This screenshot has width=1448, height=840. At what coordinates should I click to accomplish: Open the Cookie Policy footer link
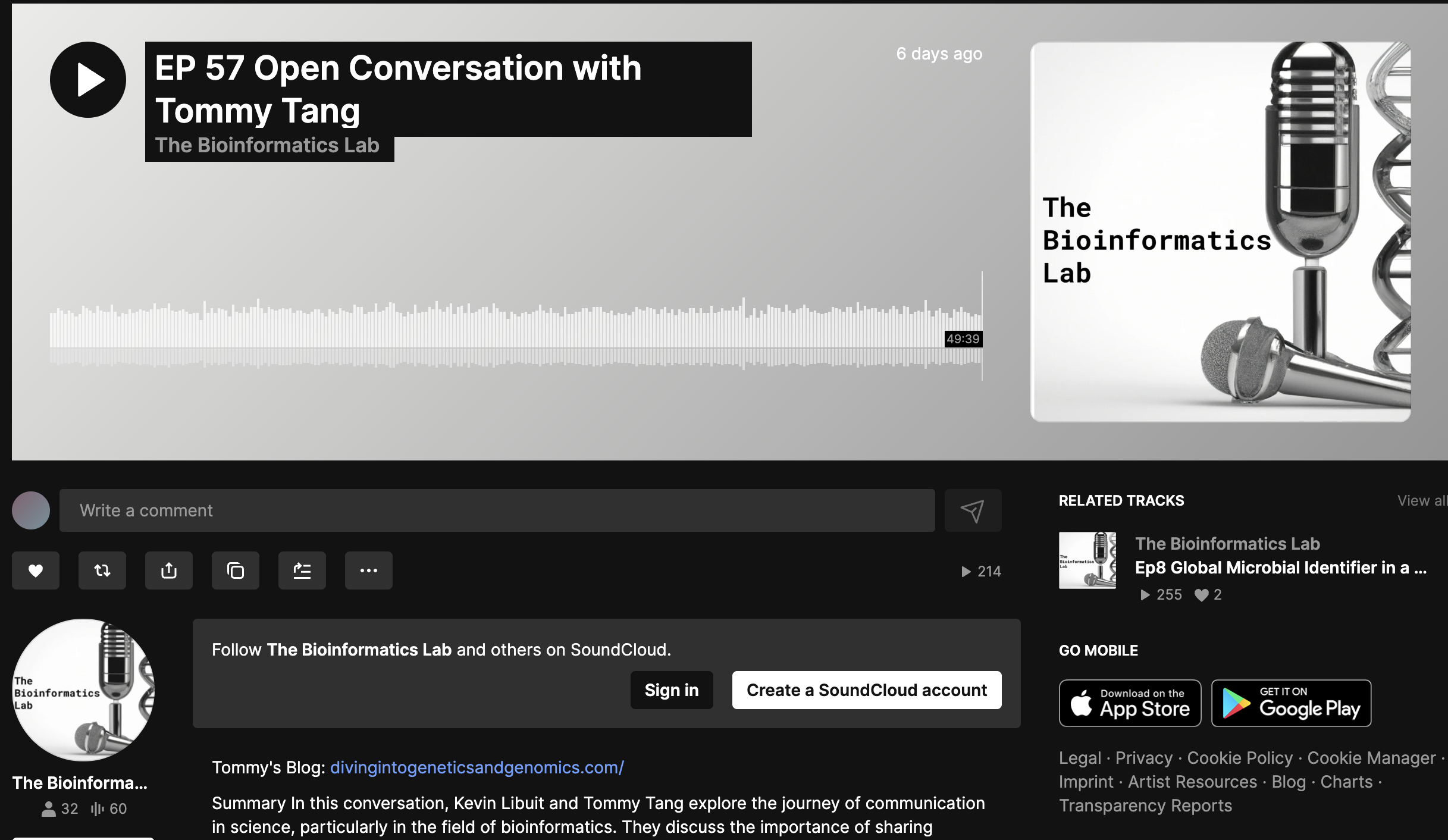[x=1240, y=758]
